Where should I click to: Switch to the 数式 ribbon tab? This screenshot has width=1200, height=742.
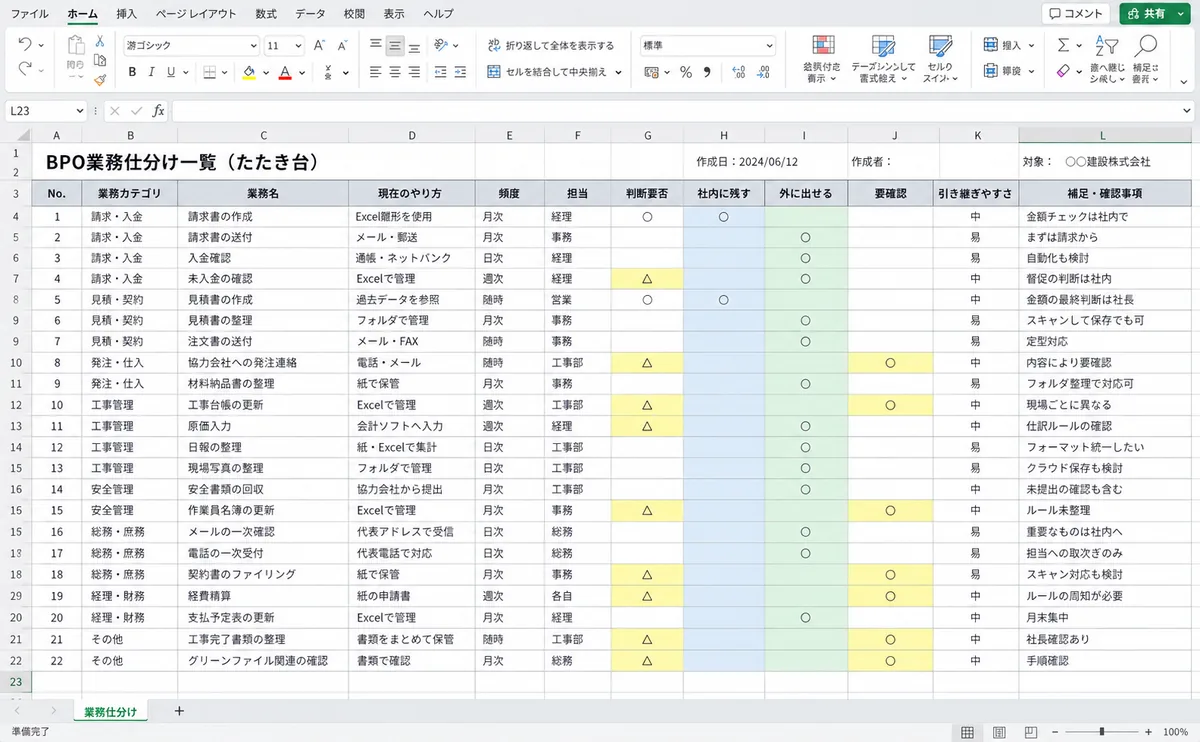pos(266,14)
